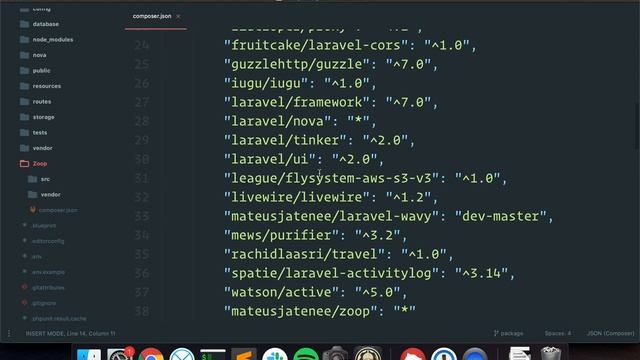Click the "^3.14" version value

click(482, 273)
